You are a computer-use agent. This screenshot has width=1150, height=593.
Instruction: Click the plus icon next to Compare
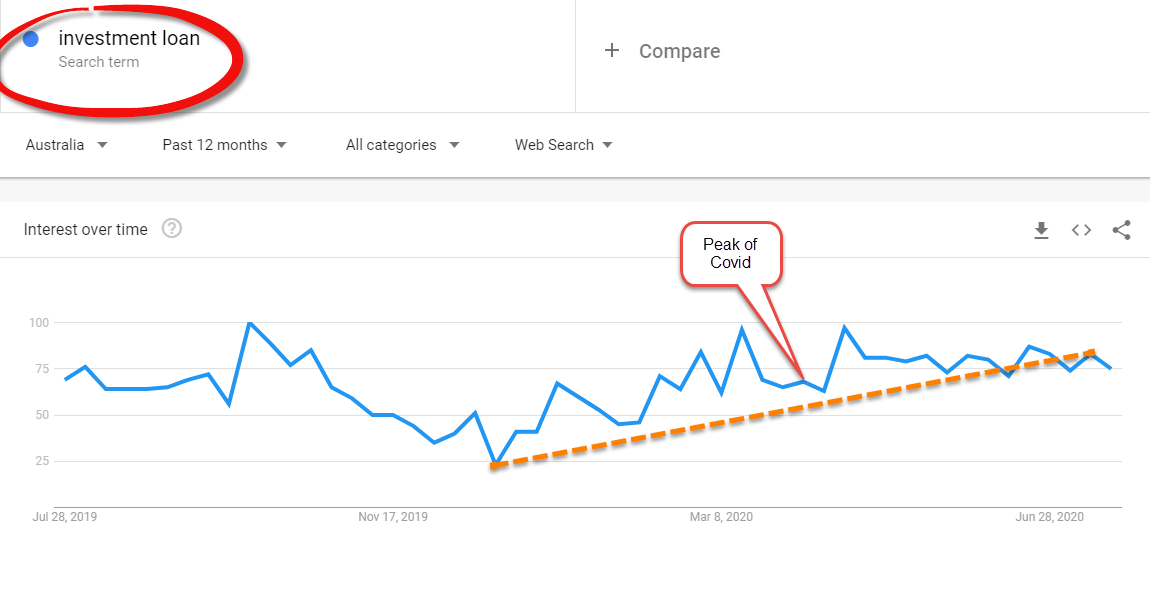pyautogui.click(x=612, y=51)
